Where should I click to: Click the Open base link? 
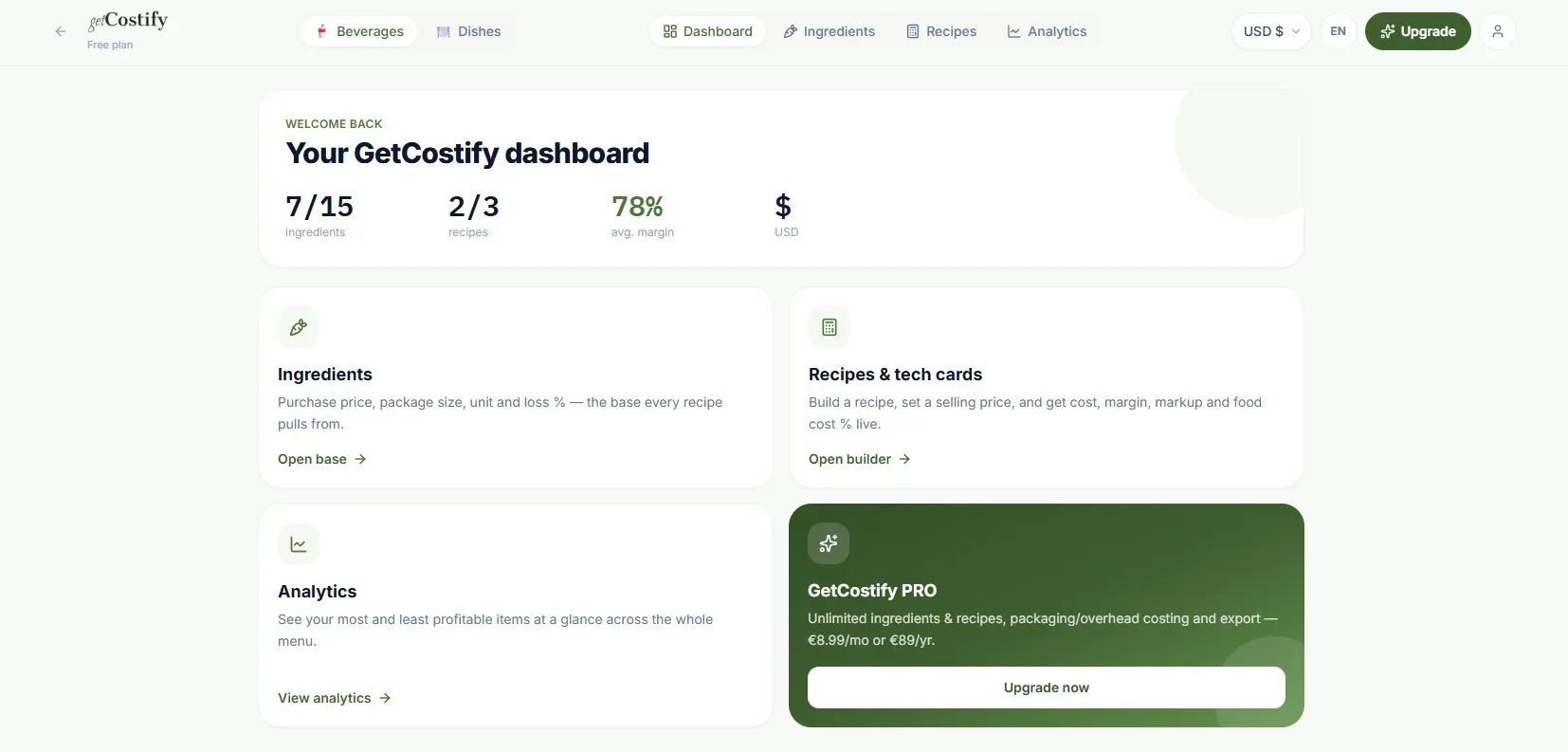click(x=322, y=459)
